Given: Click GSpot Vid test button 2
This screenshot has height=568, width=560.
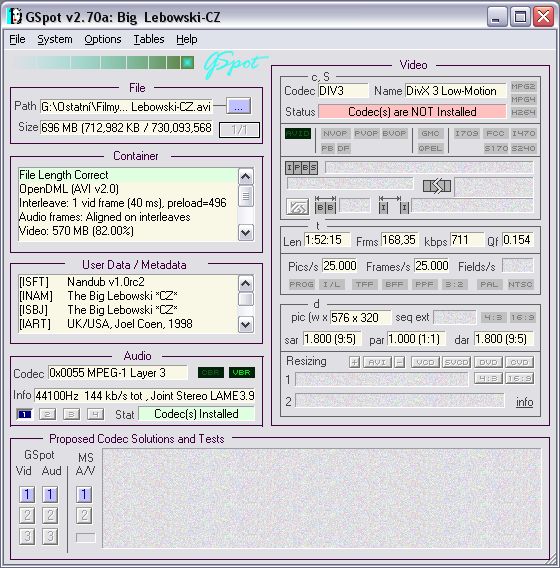Looking at the screenshot, I should [27, 515].
